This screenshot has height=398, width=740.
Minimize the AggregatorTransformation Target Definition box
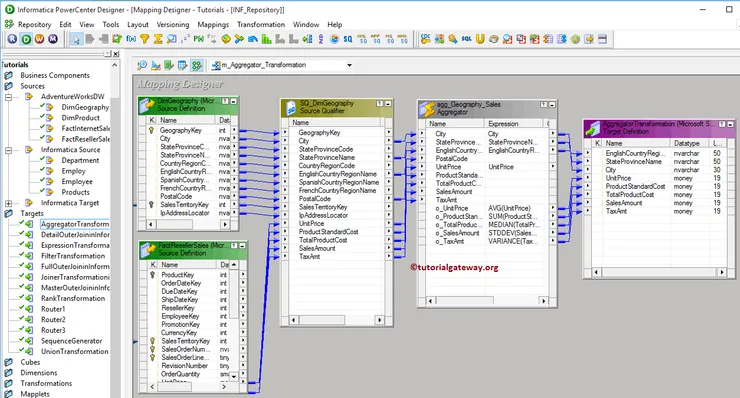point(731,125)
